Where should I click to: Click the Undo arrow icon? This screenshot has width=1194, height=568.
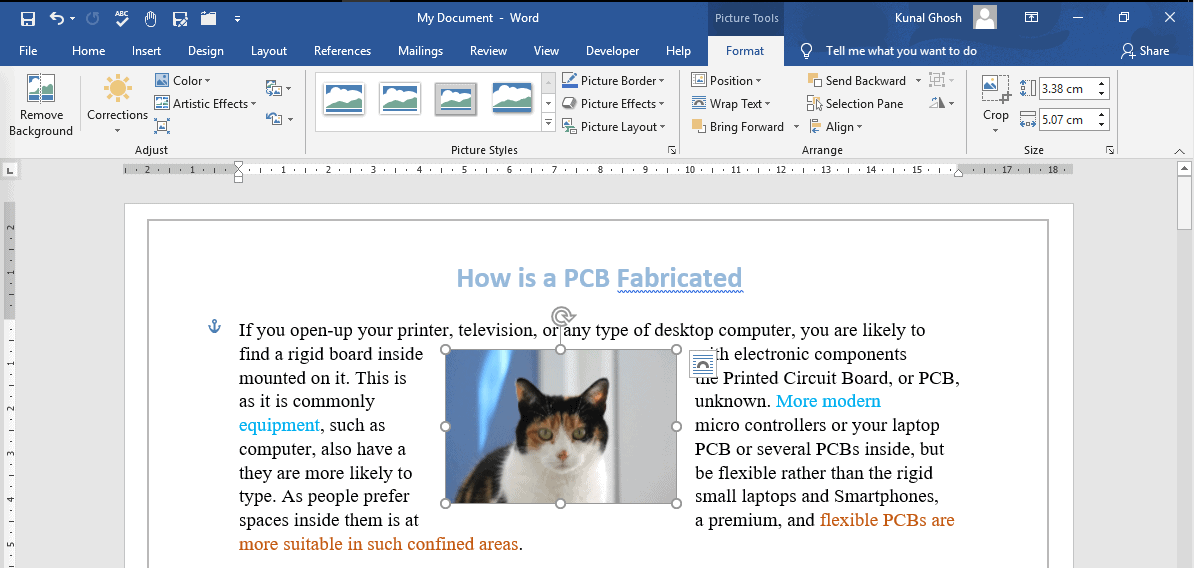click(x=57, y=18)
